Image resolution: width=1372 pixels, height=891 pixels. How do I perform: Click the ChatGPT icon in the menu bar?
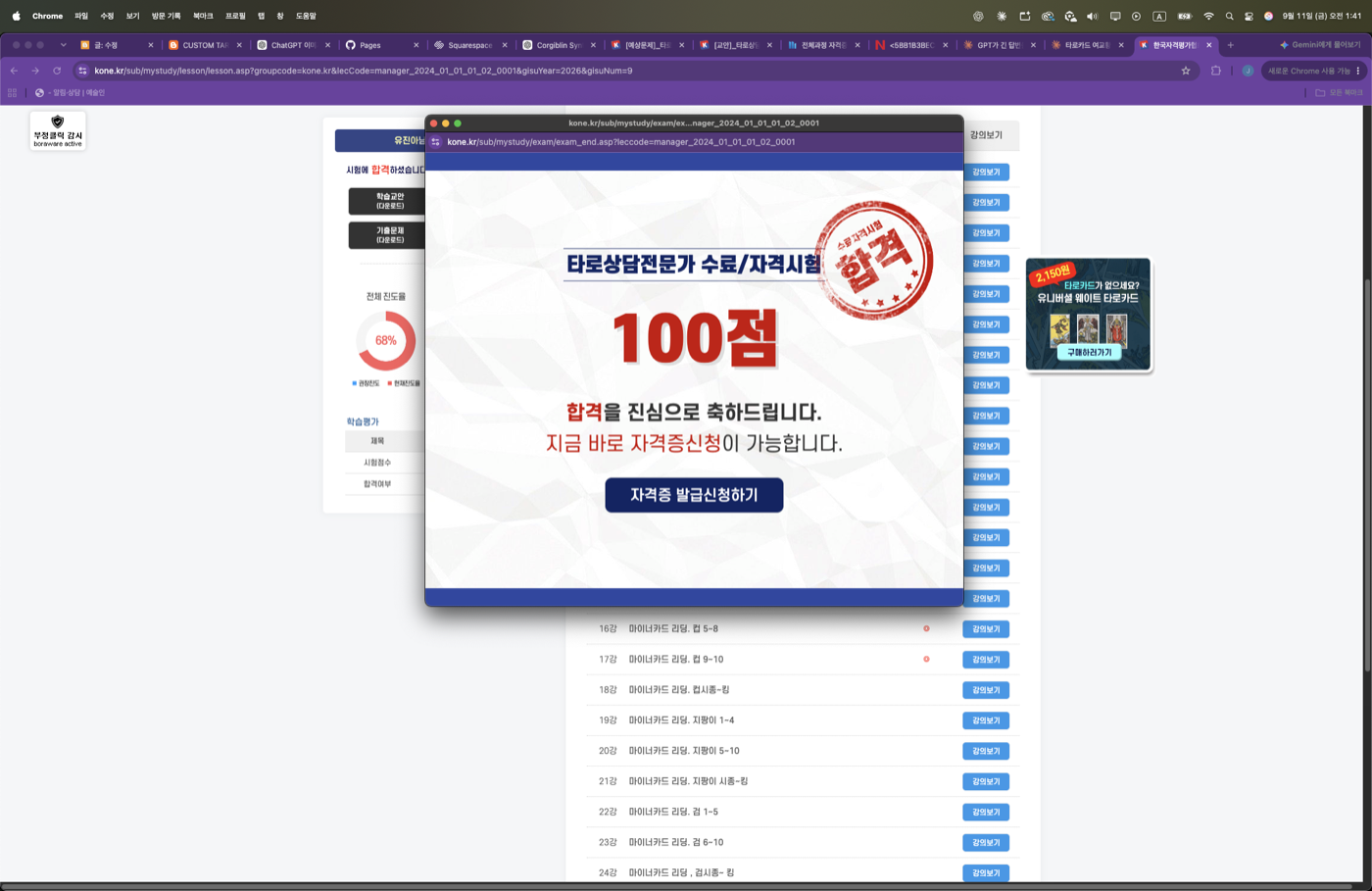(x=978, y=16)
